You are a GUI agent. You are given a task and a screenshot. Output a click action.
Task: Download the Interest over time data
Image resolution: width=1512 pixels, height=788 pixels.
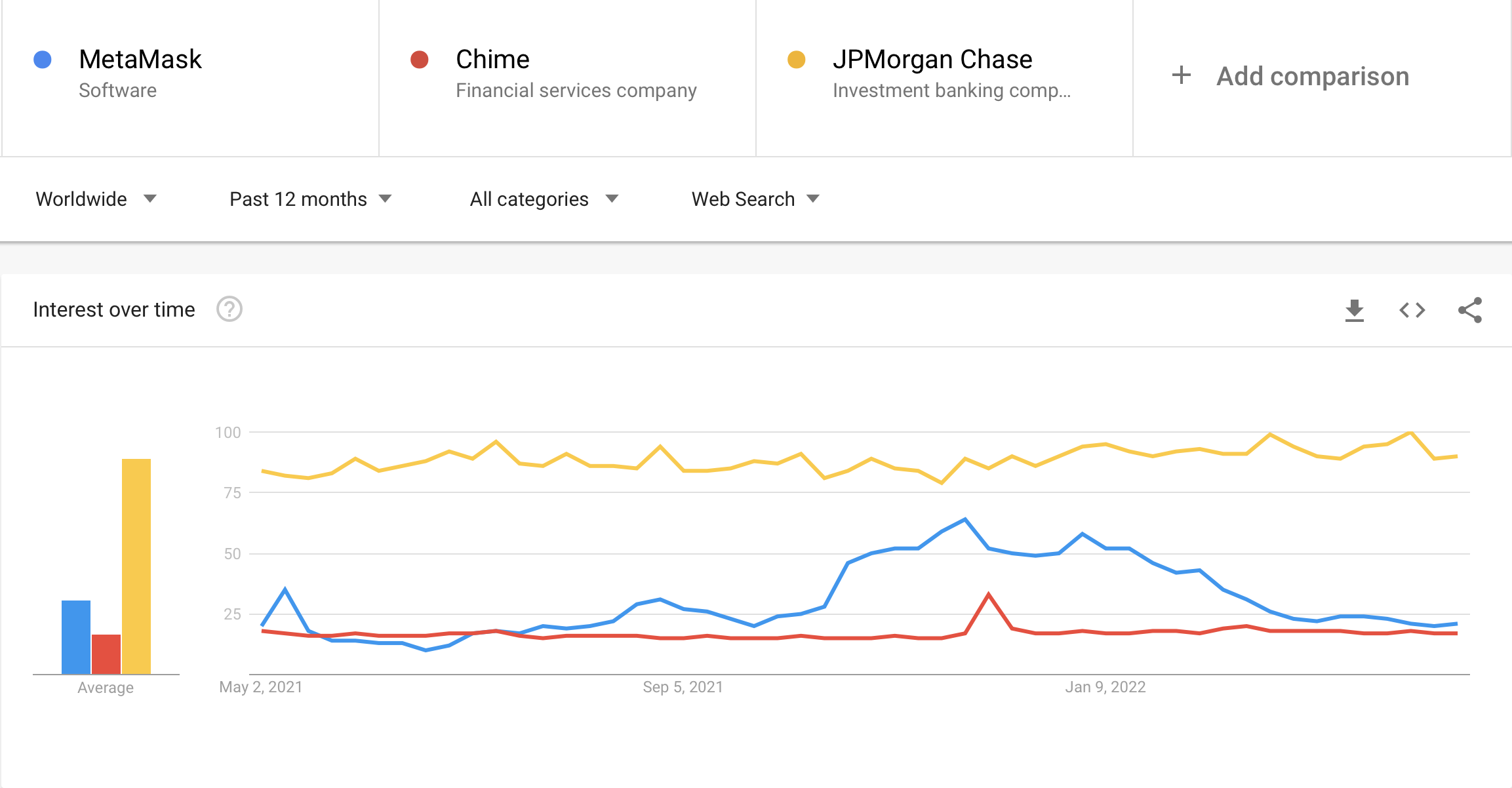point(1354,310)
